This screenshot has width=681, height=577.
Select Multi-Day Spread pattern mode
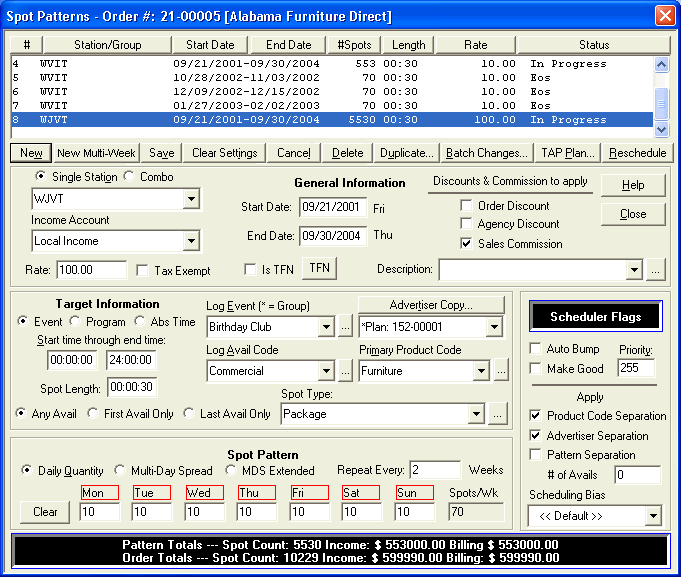click(119, 470)
